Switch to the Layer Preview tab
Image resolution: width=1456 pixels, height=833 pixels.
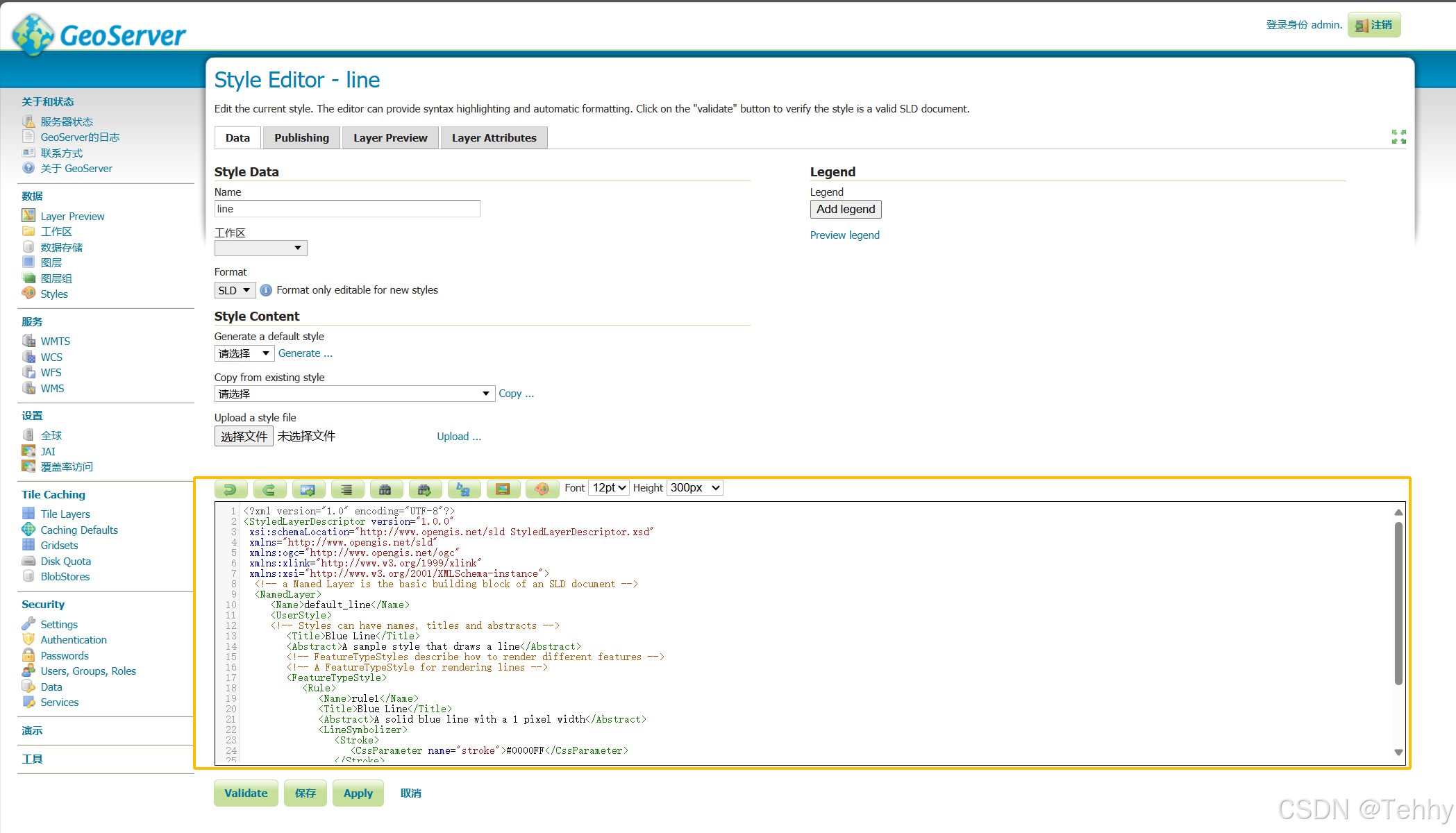(x=390, y=138)
